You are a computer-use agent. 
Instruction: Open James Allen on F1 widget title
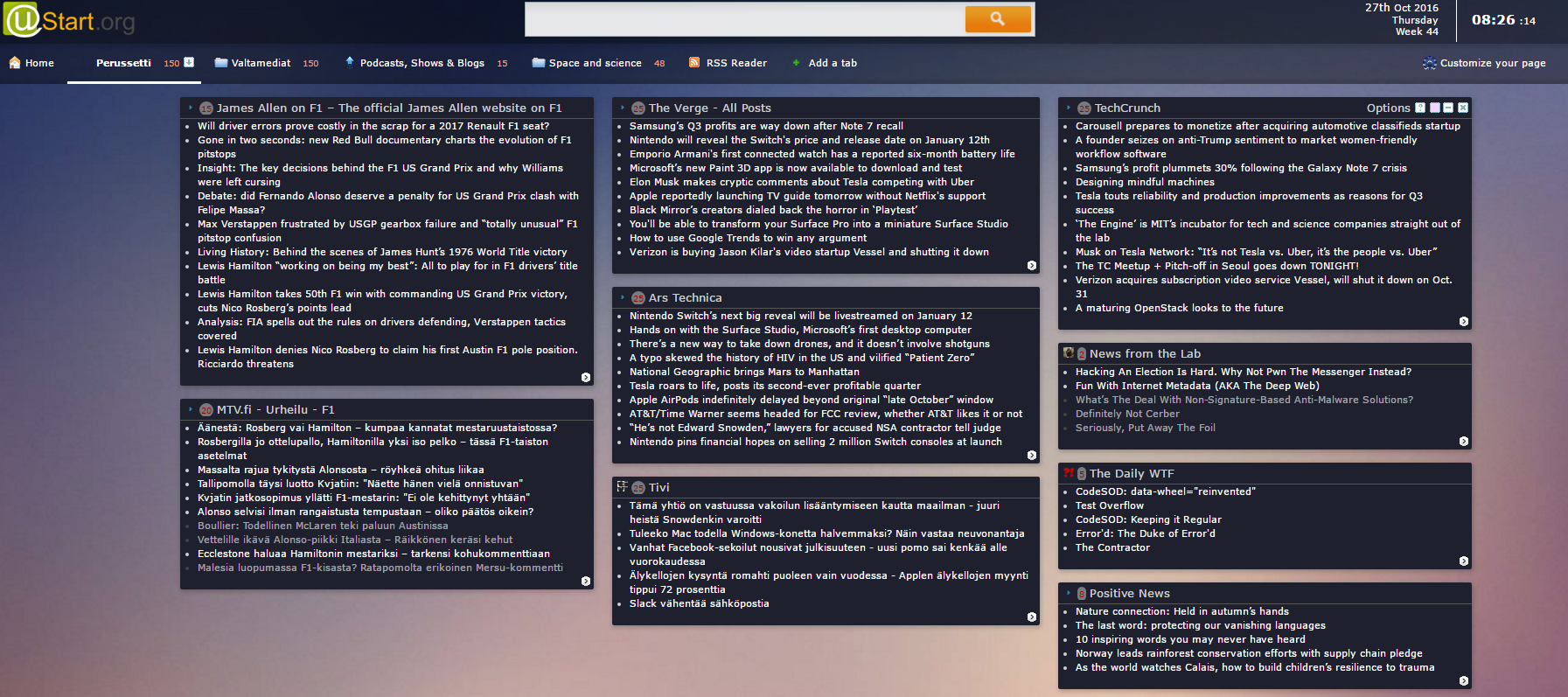(389, 108)
